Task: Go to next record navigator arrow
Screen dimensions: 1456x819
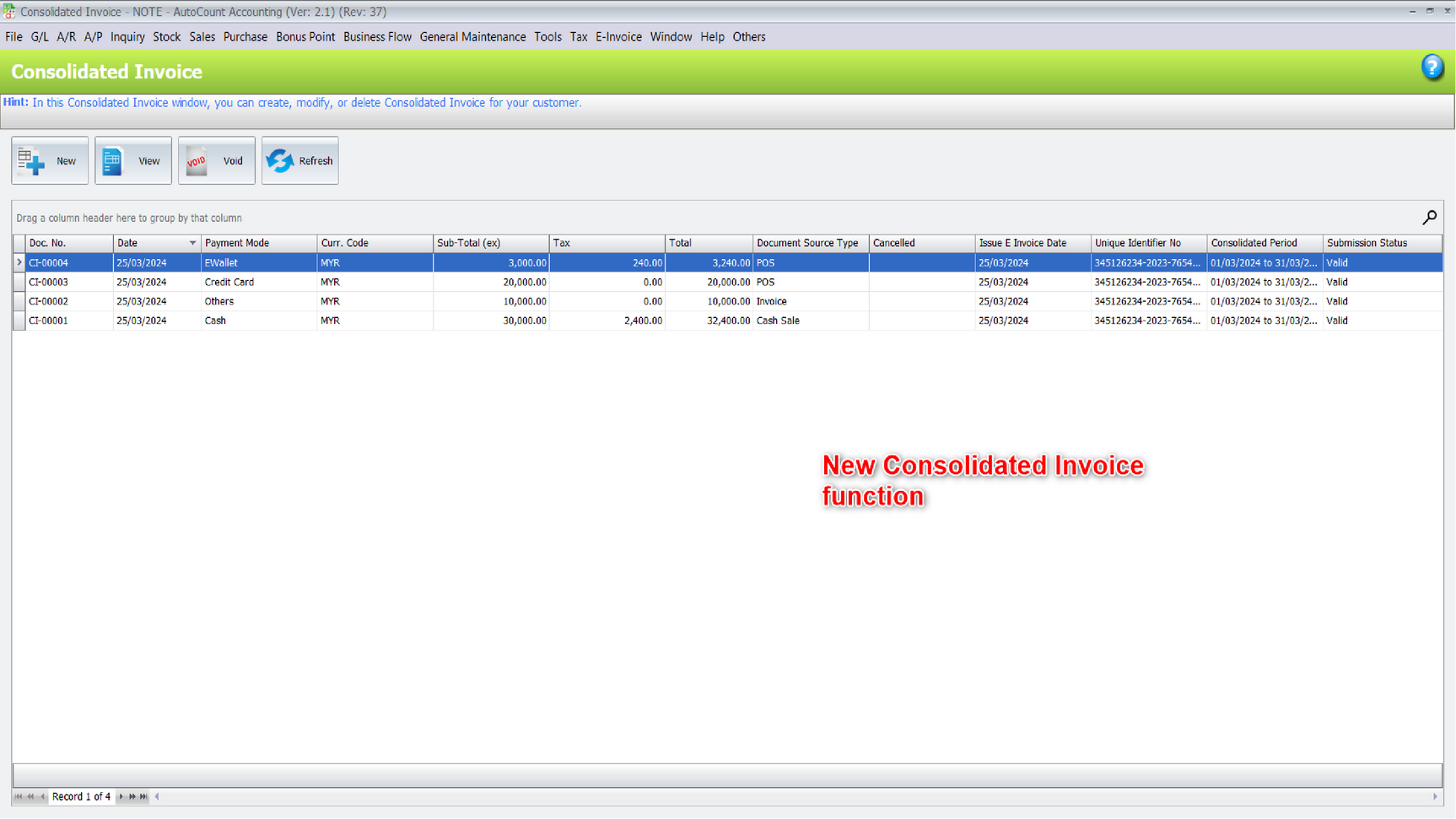Action: [121, 796]
